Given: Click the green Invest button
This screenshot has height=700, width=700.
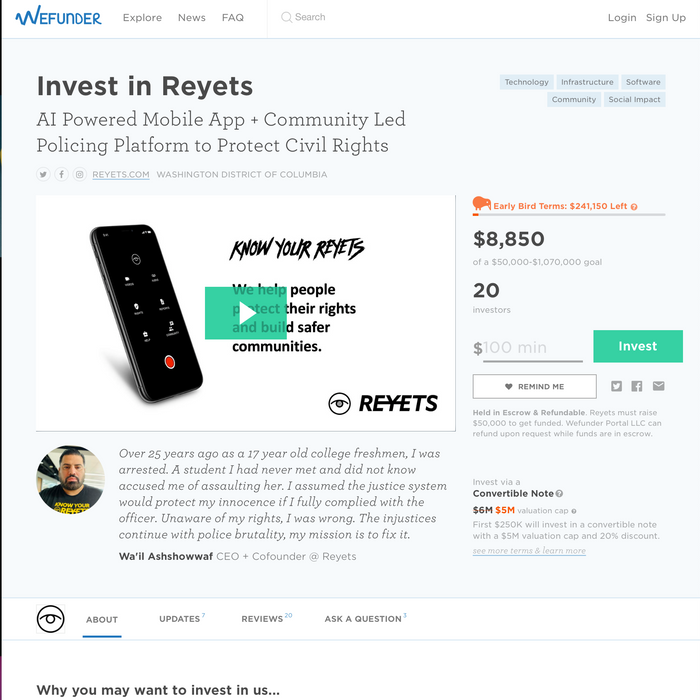Looking at the screenshot, I should [x=638, y=346].
